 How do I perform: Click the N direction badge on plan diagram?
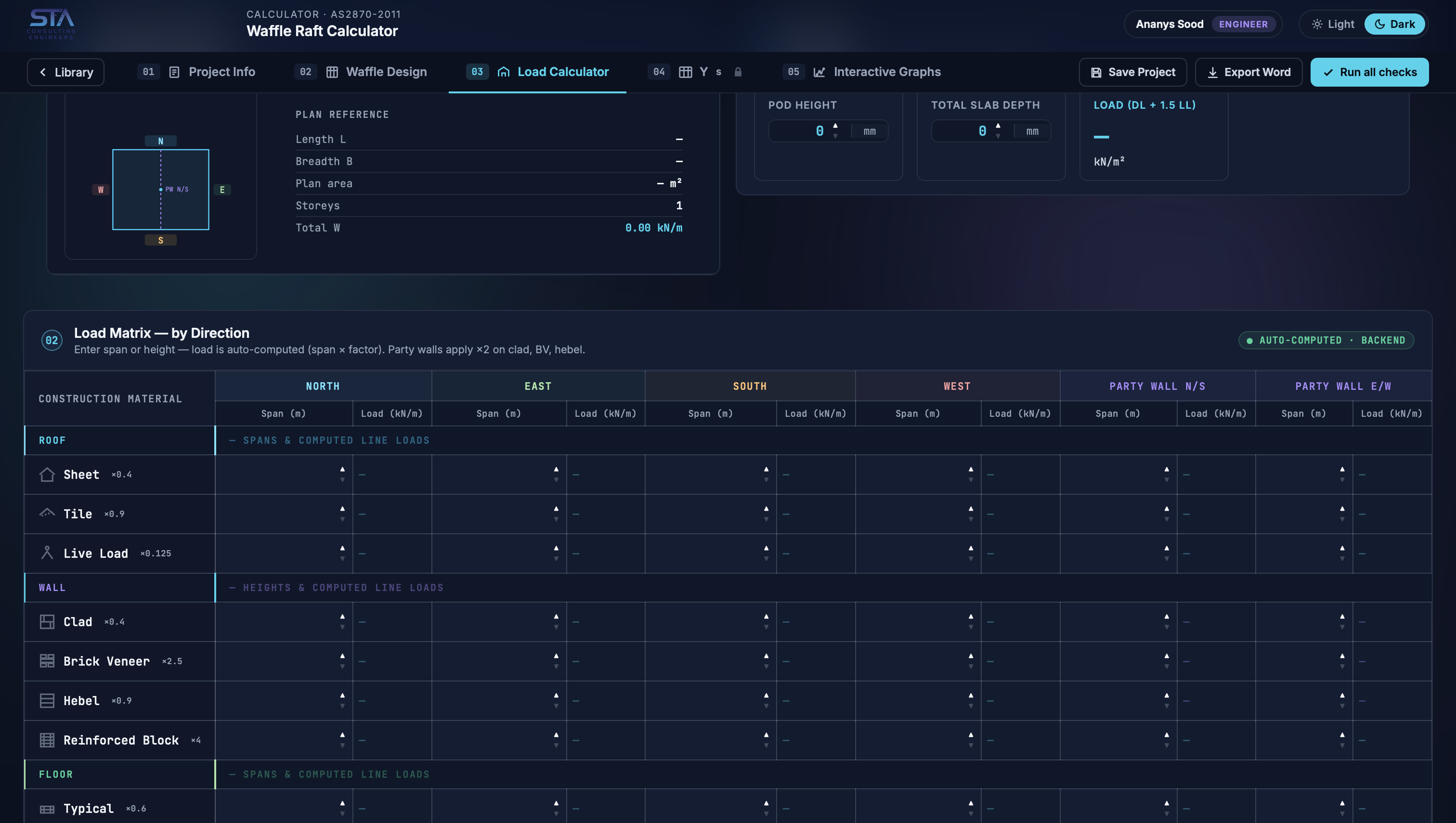(161, 141)
